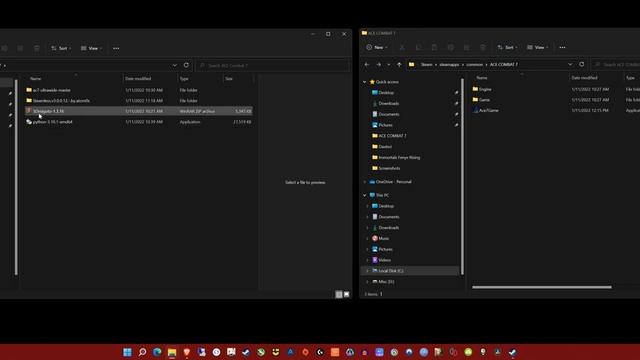This screenshot has width=640, height=360.
Task: Sort by Date modified in ACE COMBAT 7 window
Action: pos(584,78)
